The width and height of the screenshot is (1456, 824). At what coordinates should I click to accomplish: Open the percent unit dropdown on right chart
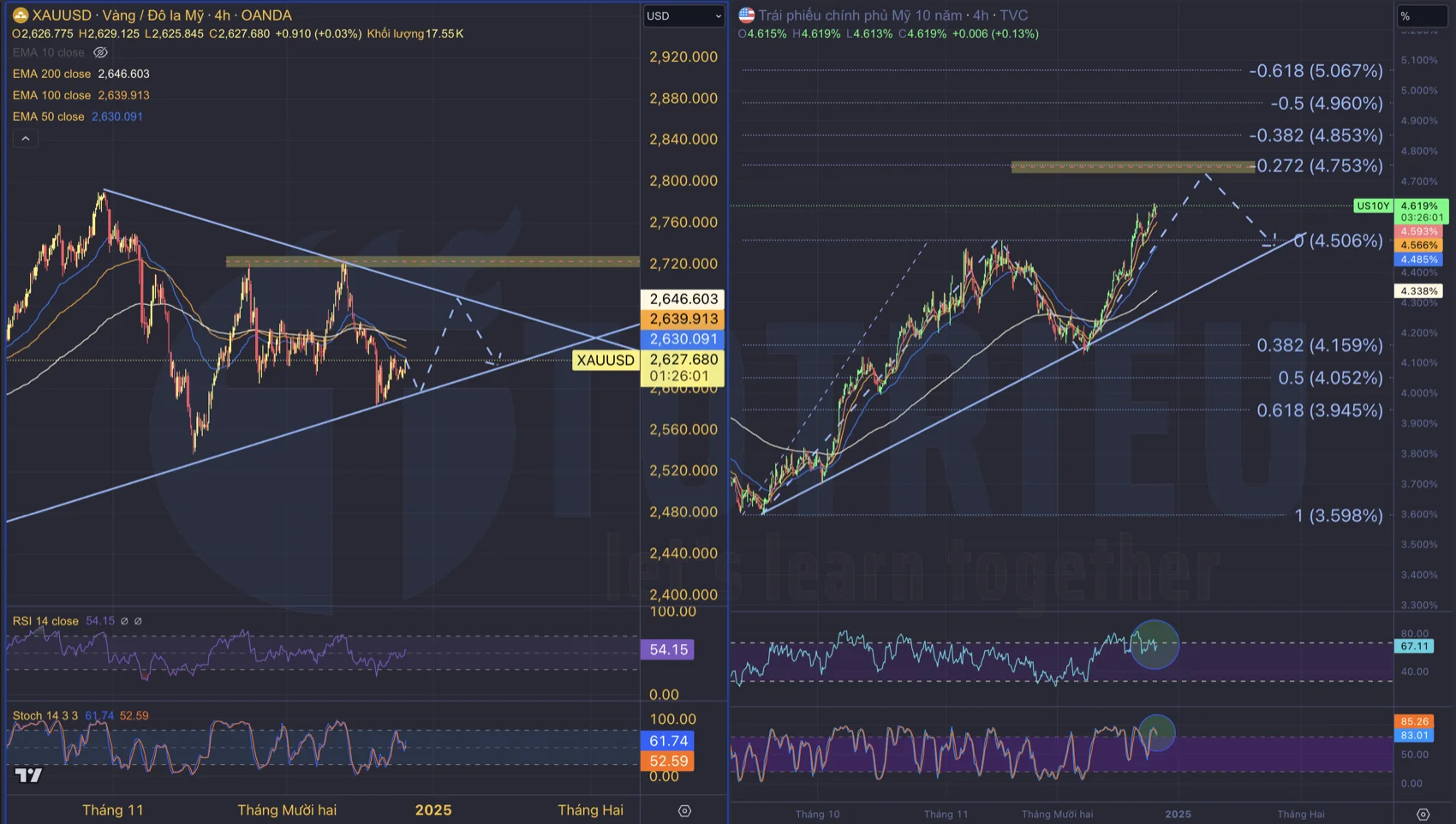point(1421,15)
